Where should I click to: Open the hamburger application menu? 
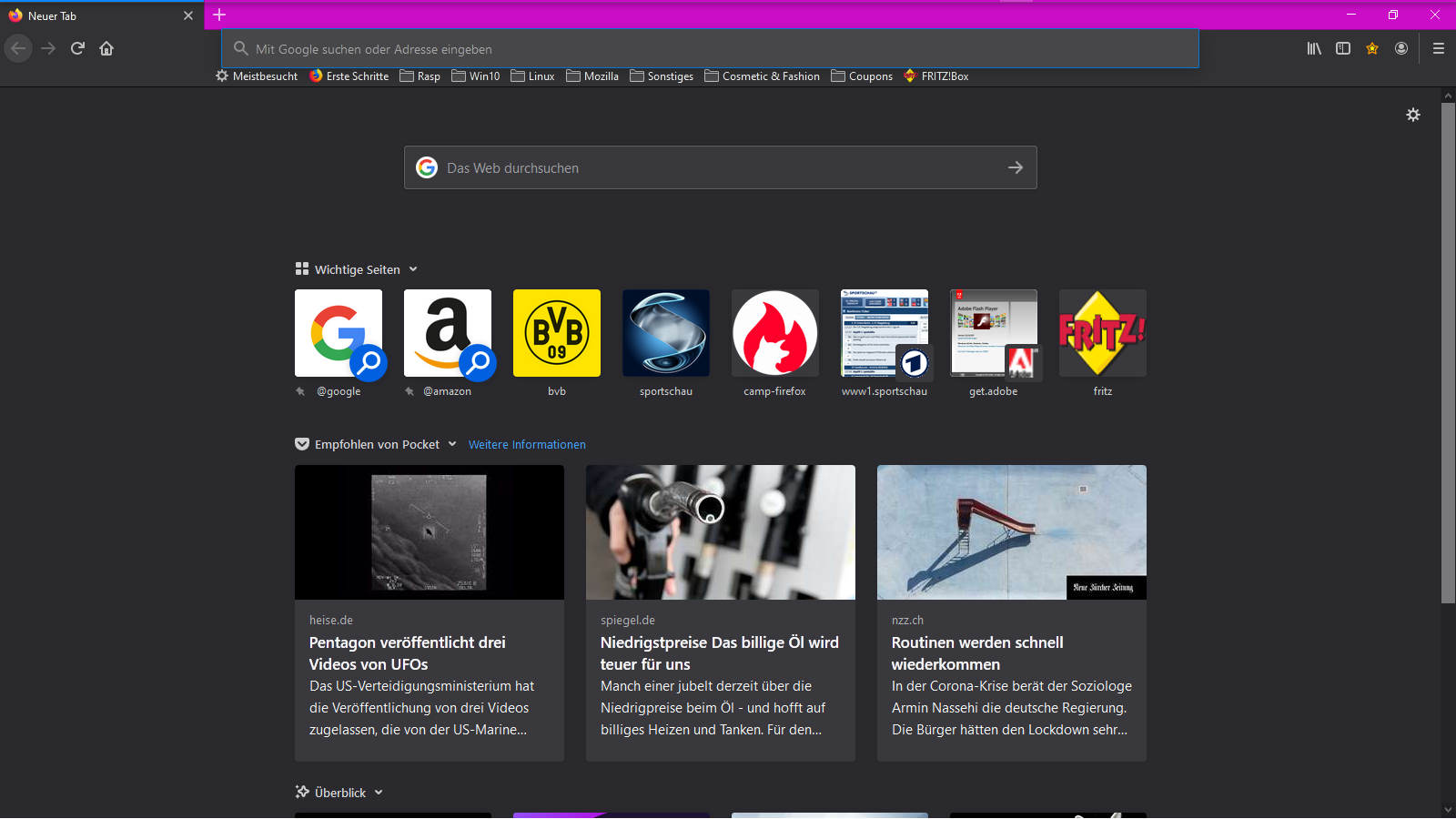[x=1439, y=48]
